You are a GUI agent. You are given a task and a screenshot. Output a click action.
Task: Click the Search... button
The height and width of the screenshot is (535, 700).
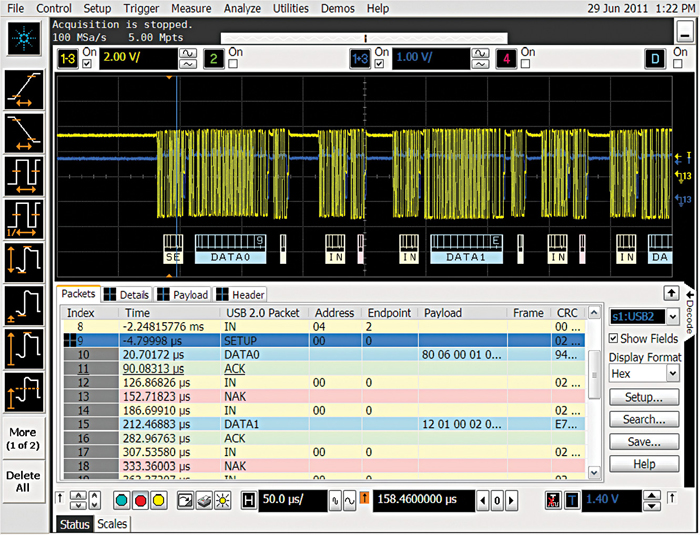pos(644,420)
